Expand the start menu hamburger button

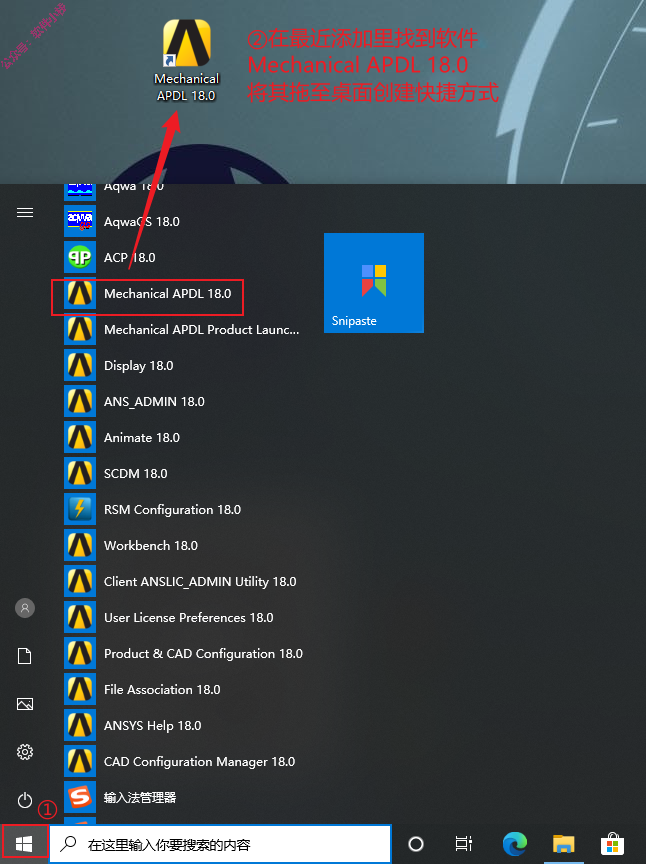[25, 213]
